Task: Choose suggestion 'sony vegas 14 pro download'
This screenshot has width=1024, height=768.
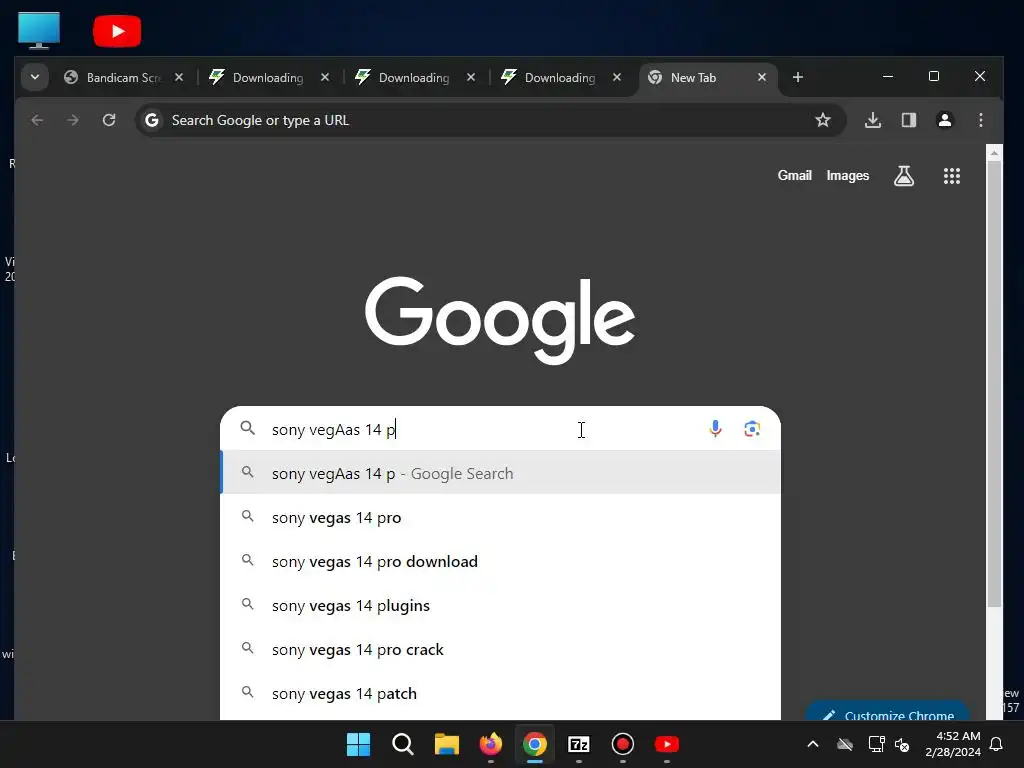Action: (x=501, y=562)
